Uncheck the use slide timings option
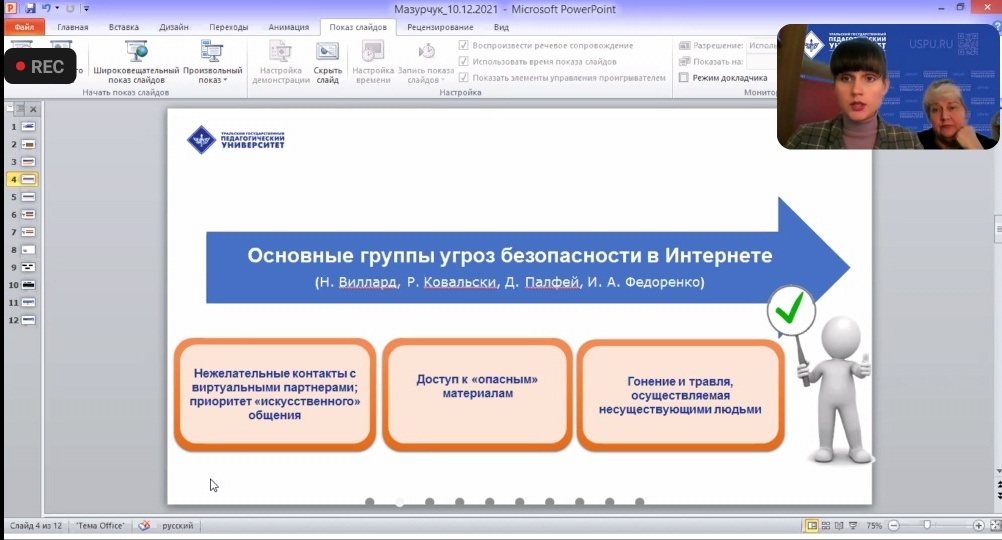Screen dimensions: 1002x540 click(x=464, y=62)
